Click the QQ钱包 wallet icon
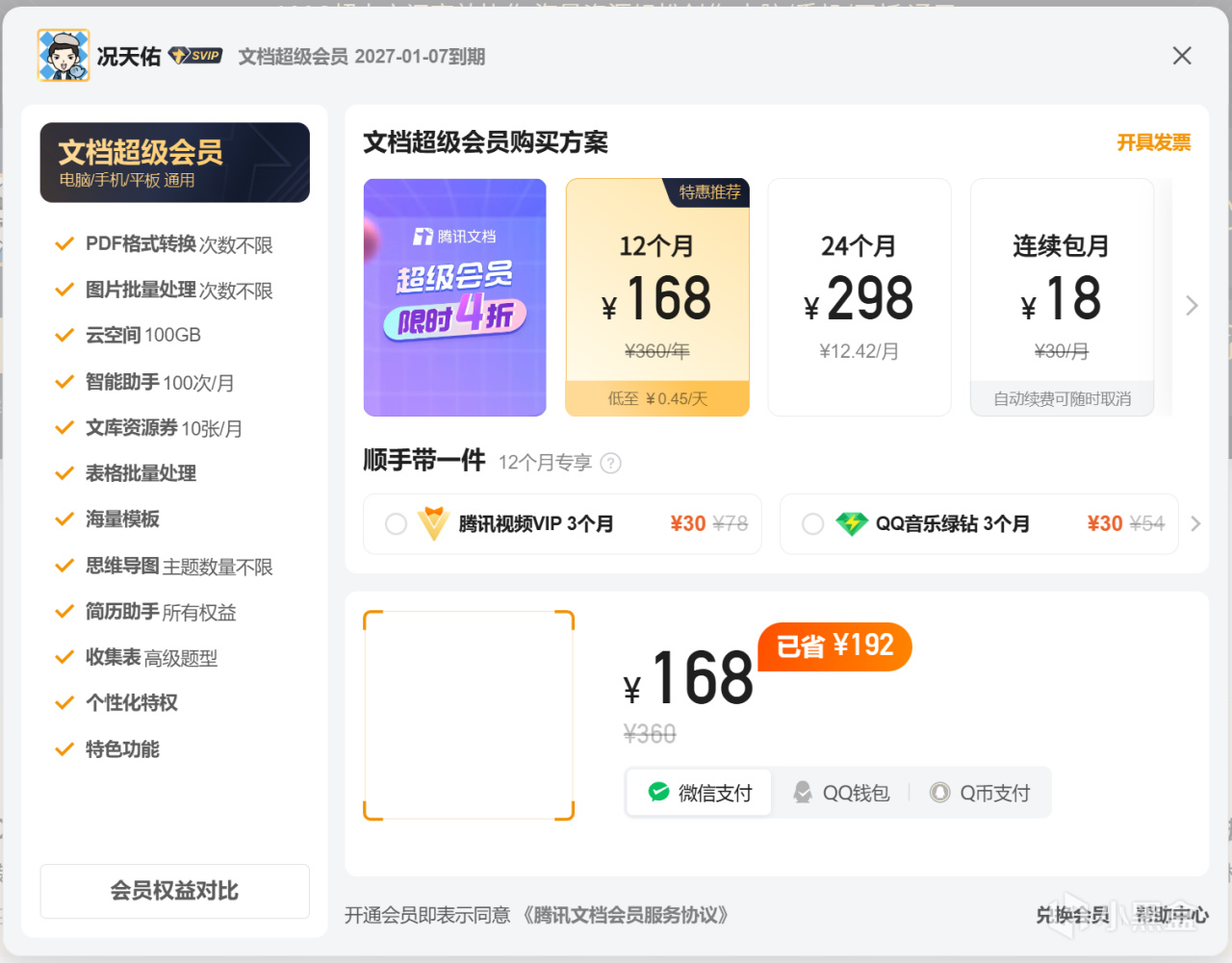Viewport: 1232px width, 963px height. [802, 792]
